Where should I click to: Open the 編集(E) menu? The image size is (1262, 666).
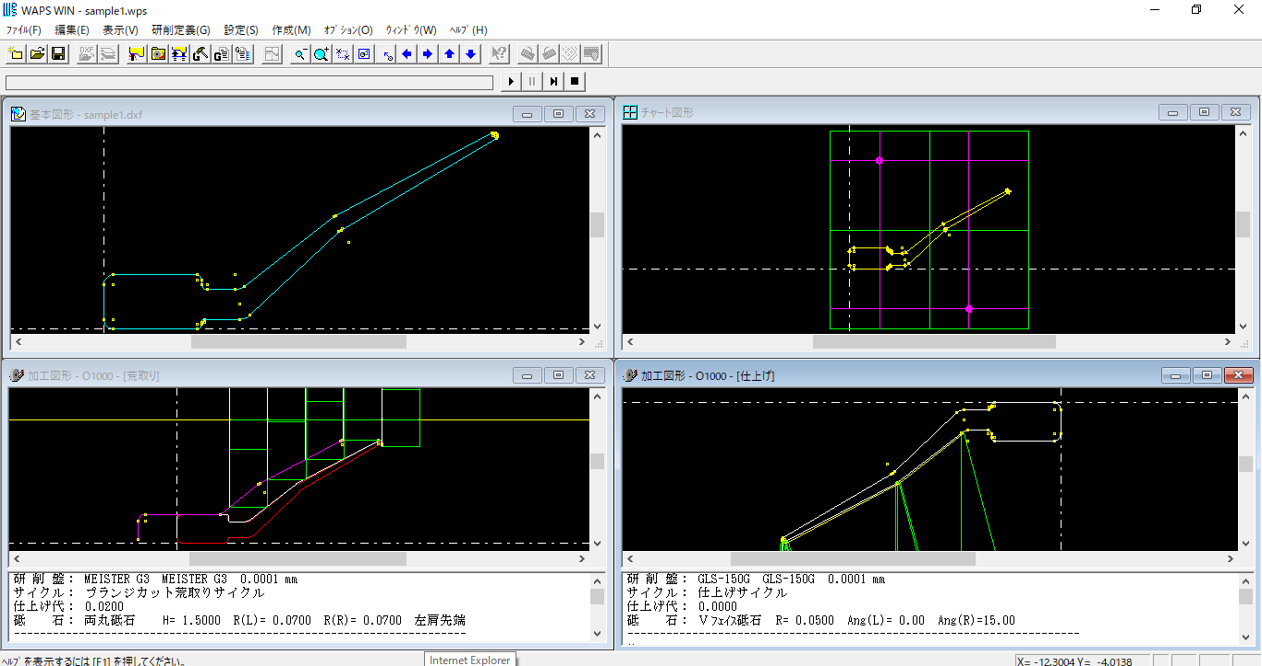[72, 30]
